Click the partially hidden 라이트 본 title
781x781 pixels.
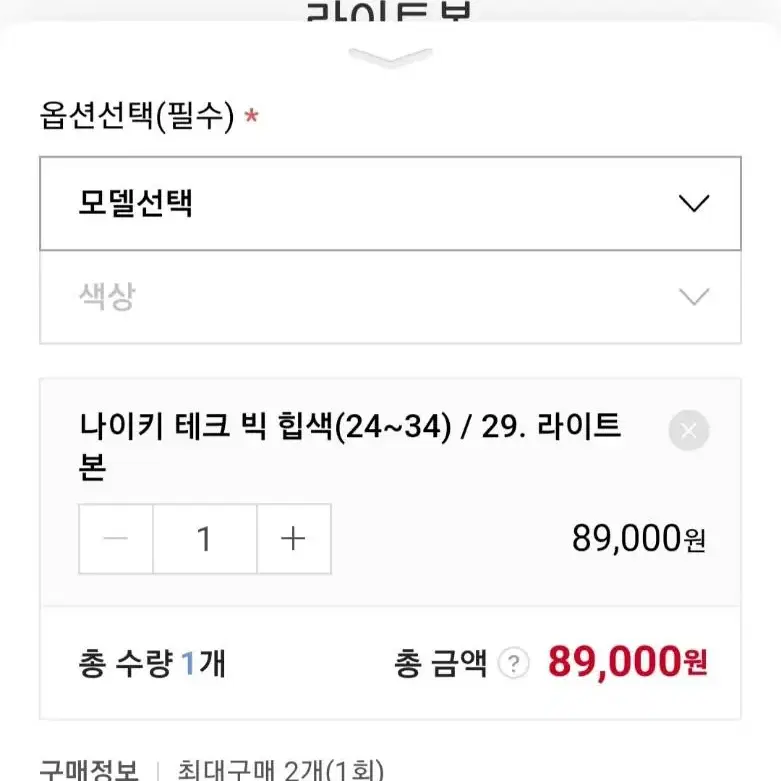pyautogui.click(x=389, y=12)
